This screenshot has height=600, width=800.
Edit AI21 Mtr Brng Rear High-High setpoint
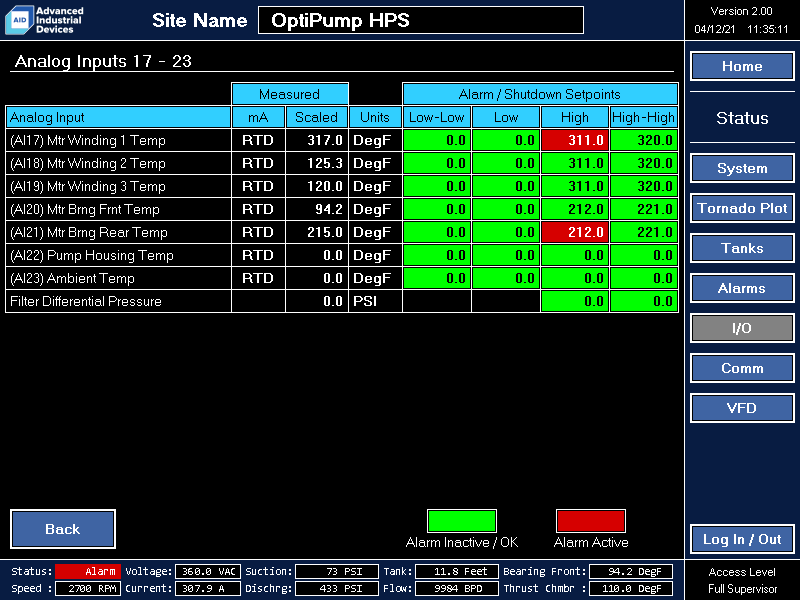(644, 232)
